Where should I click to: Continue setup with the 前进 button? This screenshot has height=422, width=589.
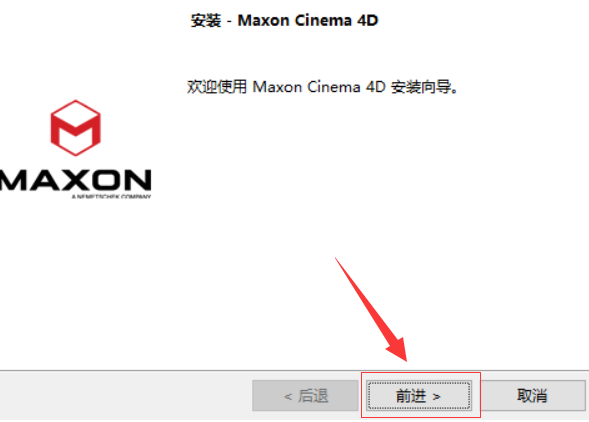(419, 395)
